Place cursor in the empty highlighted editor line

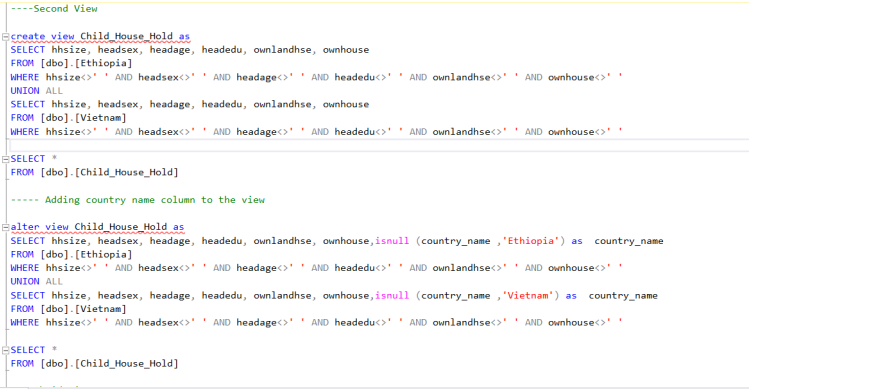pyautogui.click(x=377, y=145)
